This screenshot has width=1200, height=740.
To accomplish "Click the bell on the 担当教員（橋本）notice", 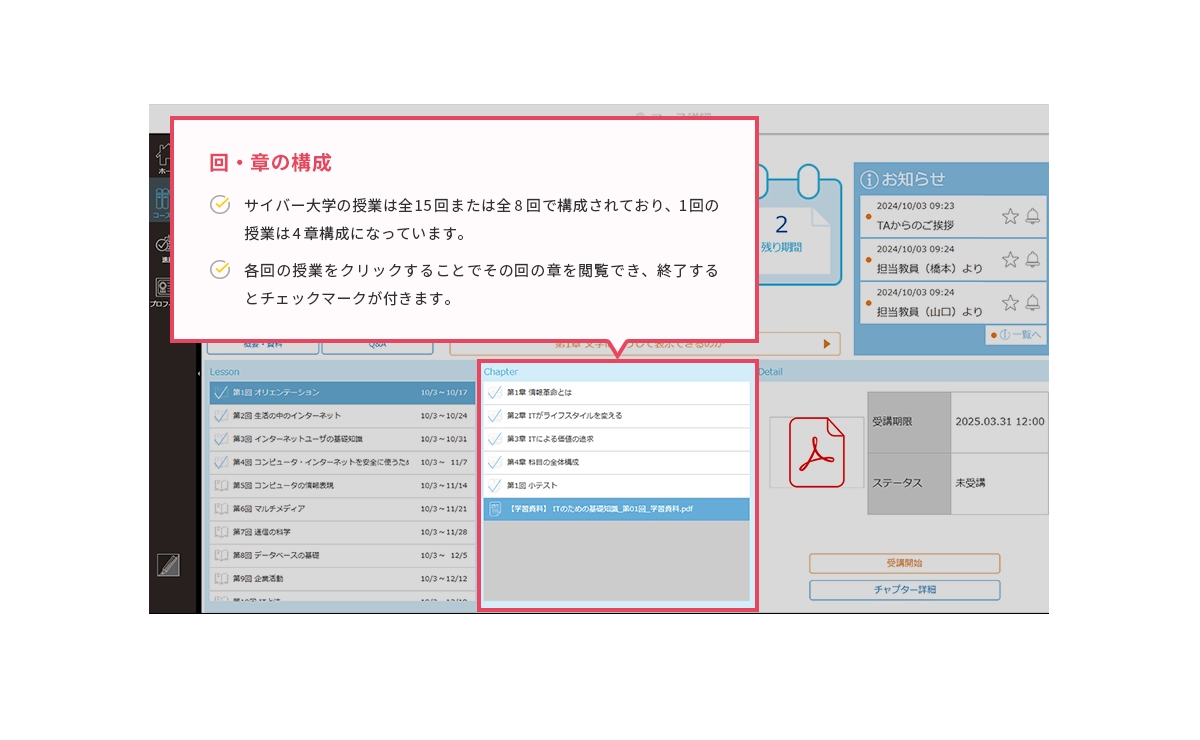I will point(1032,260).
